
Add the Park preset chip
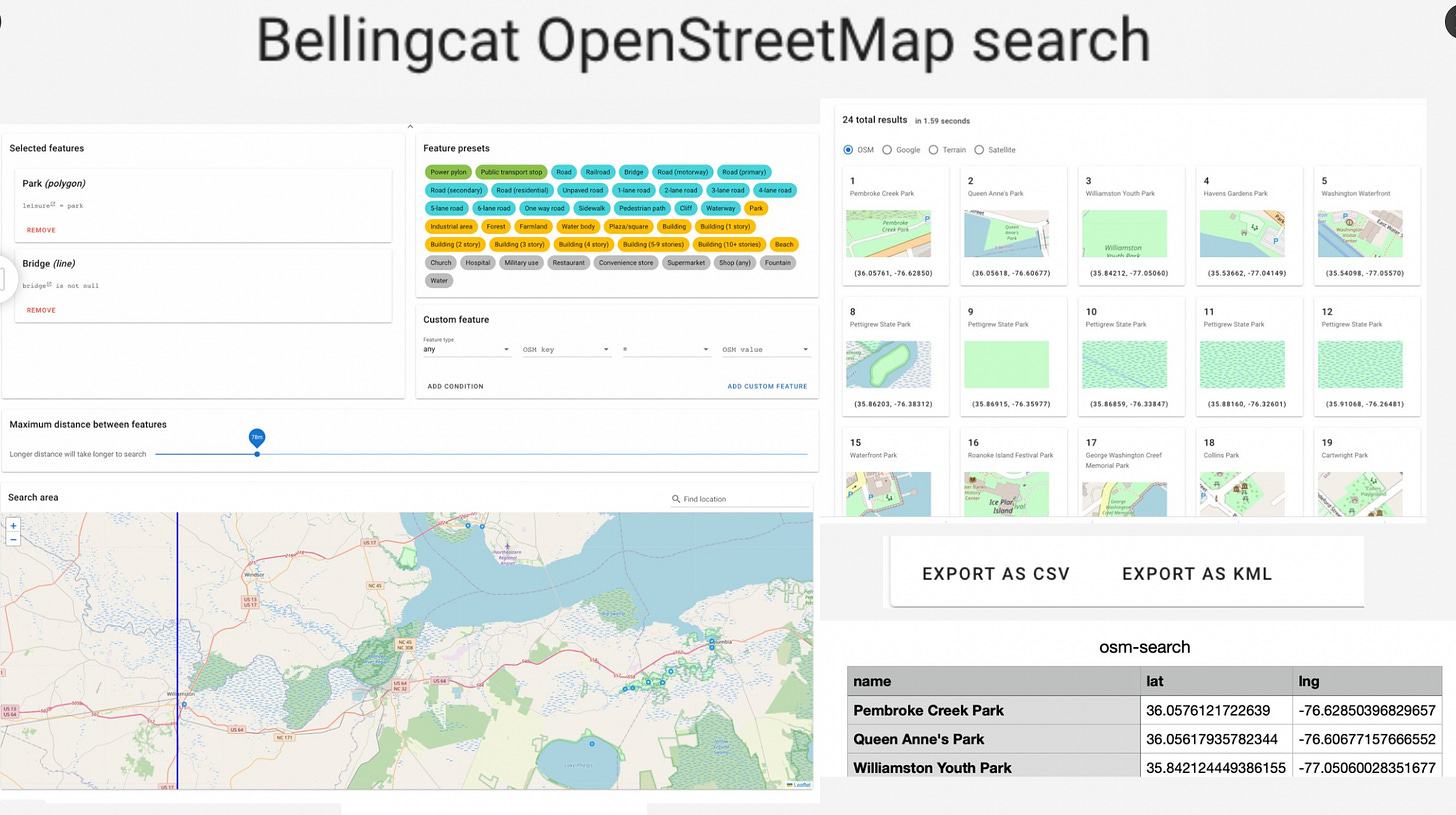[x=756, y=208]
